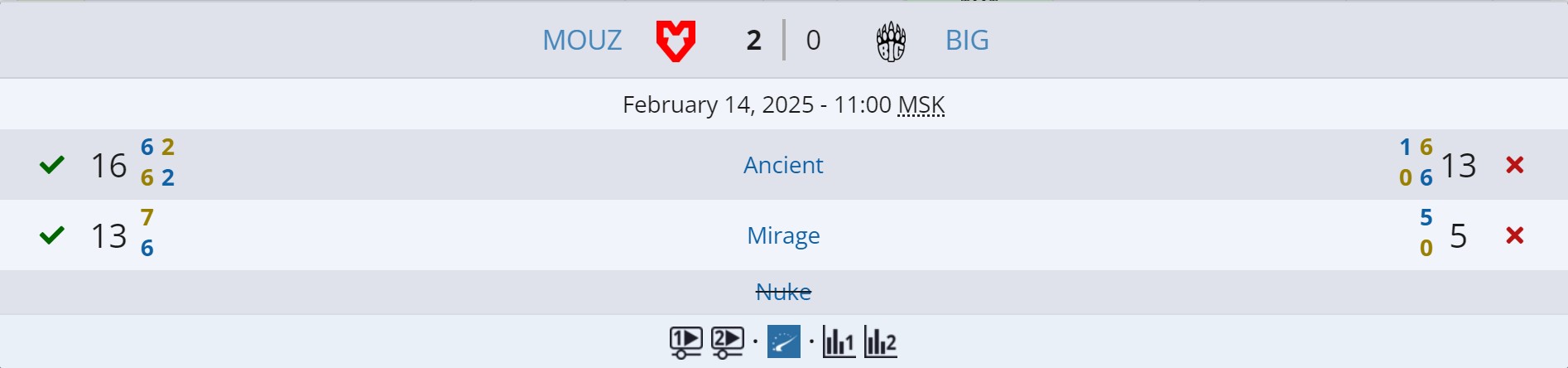Open the Mirage map link
The image size is (1568, 368).
783,235
